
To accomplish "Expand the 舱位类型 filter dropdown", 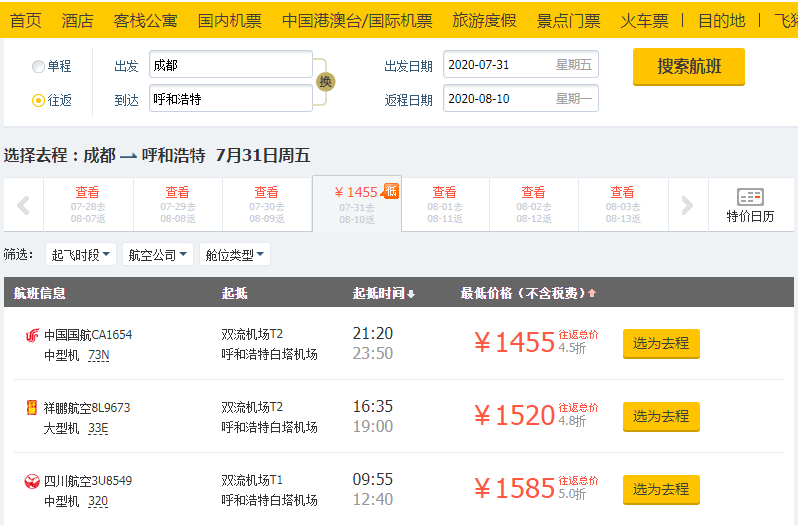I will pyautogui.click(x=235, y=255).
